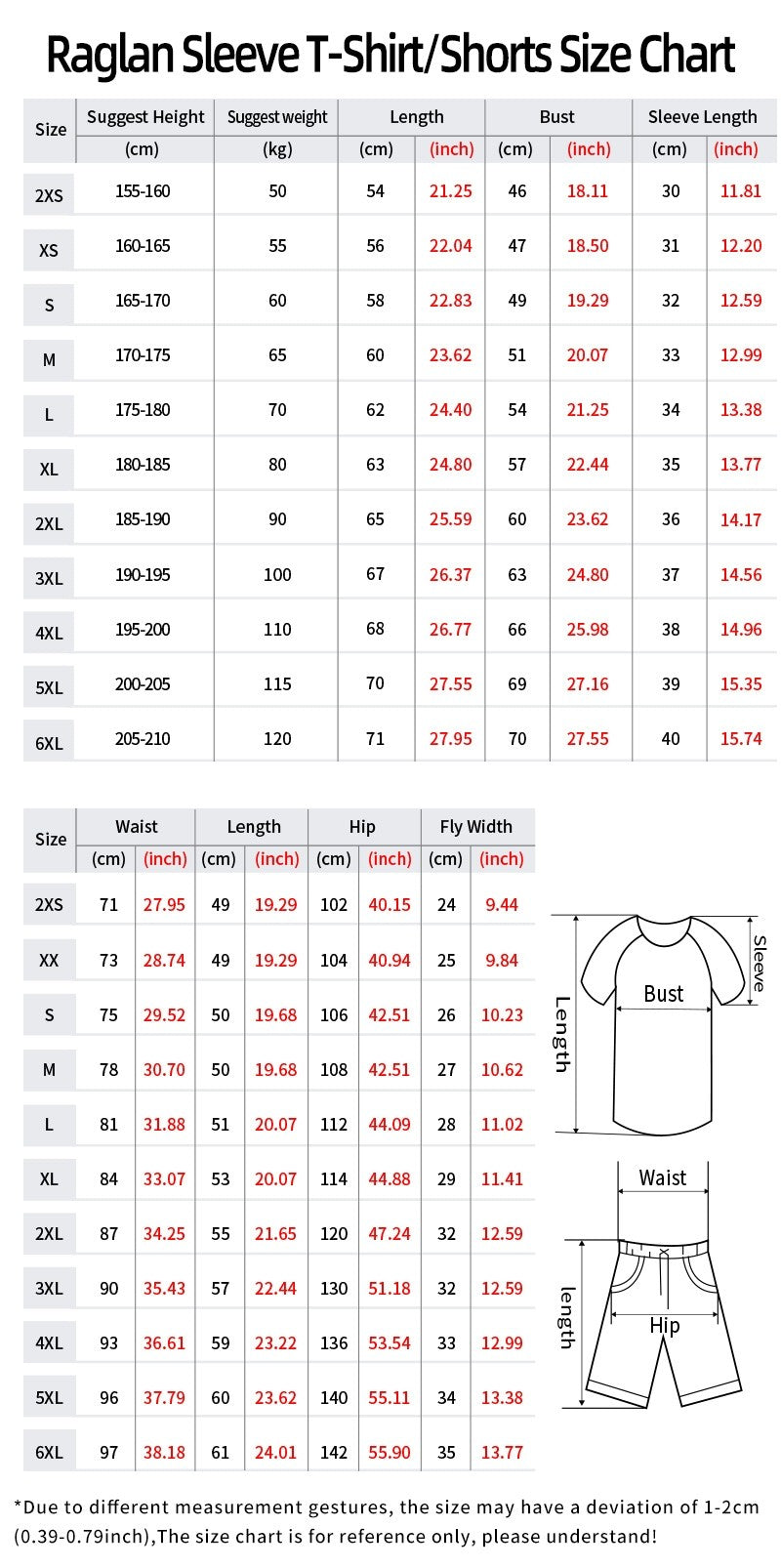This screenshot has height=1568, width=781.
Task: Click the measurement deviation disclaimer note
Action: click(387, 1522)
